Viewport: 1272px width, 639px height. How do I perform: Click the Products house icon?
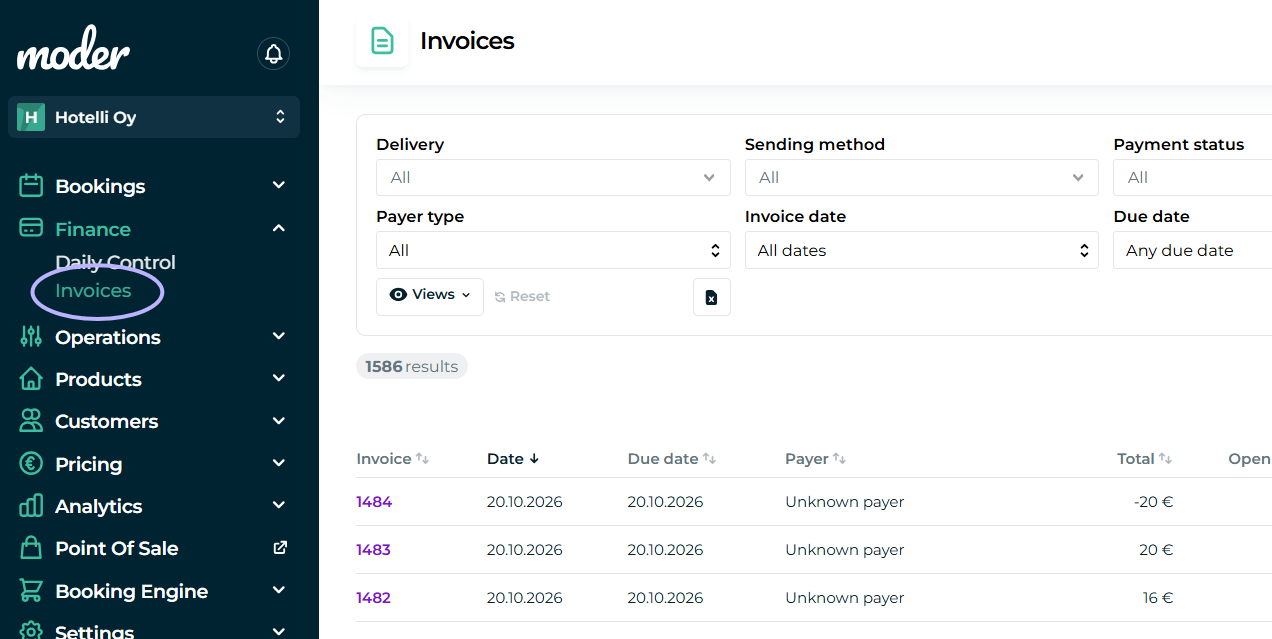31,379
